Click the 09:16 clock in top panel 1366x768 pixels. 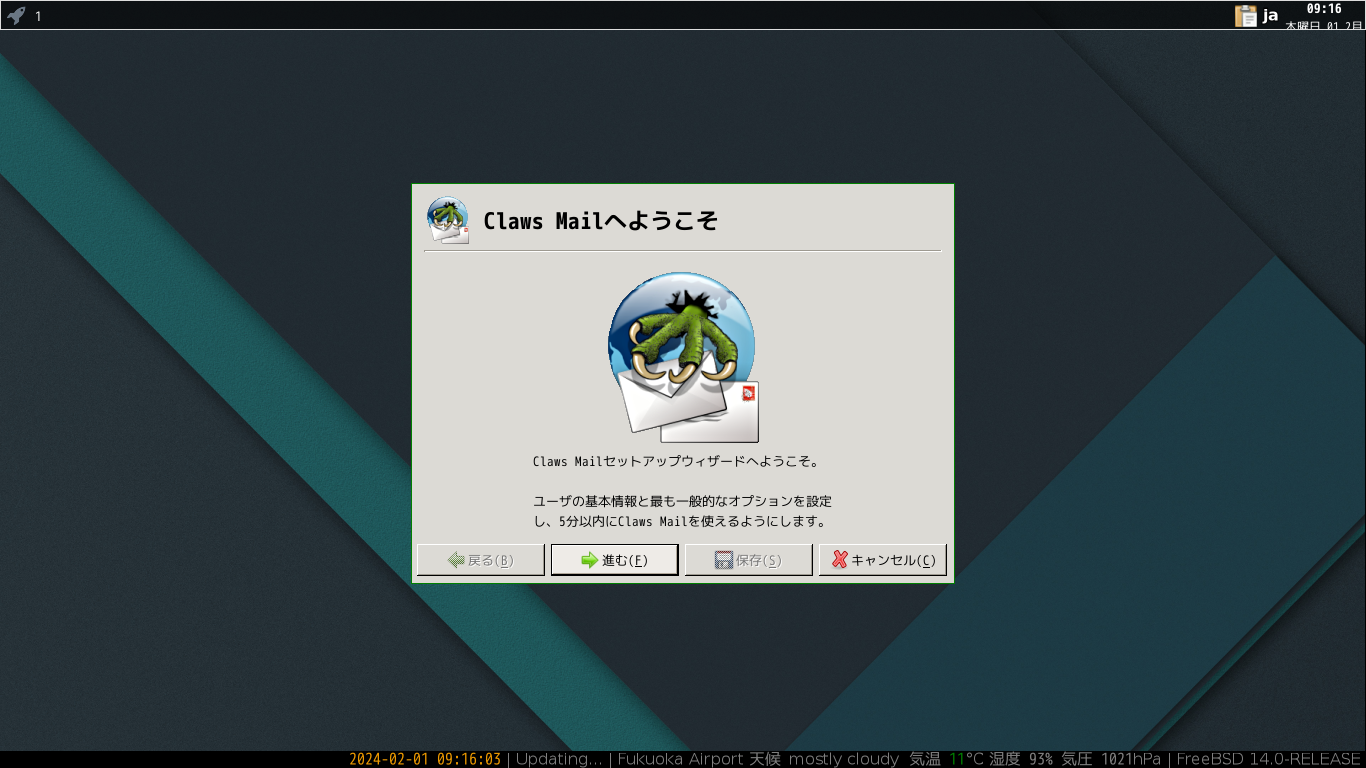1324,9
